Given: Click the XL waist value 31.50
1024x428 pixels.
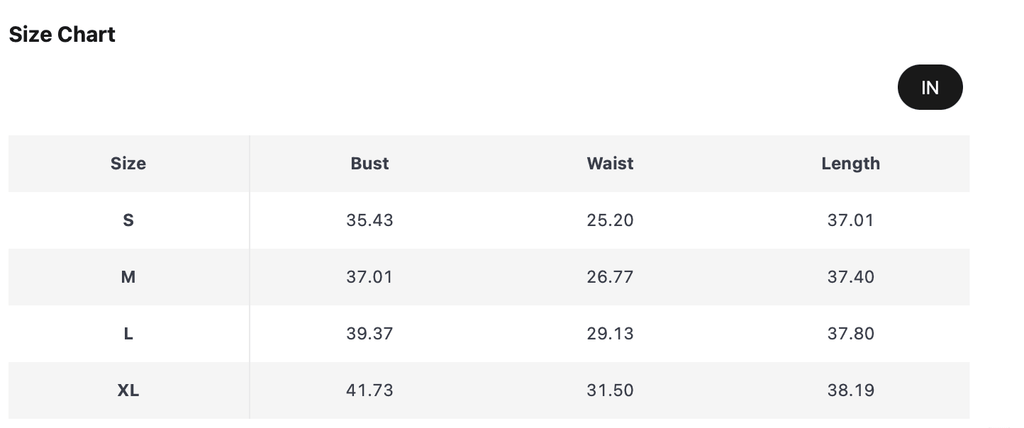Looking at the screenshot, I should [x=610, y=391].
